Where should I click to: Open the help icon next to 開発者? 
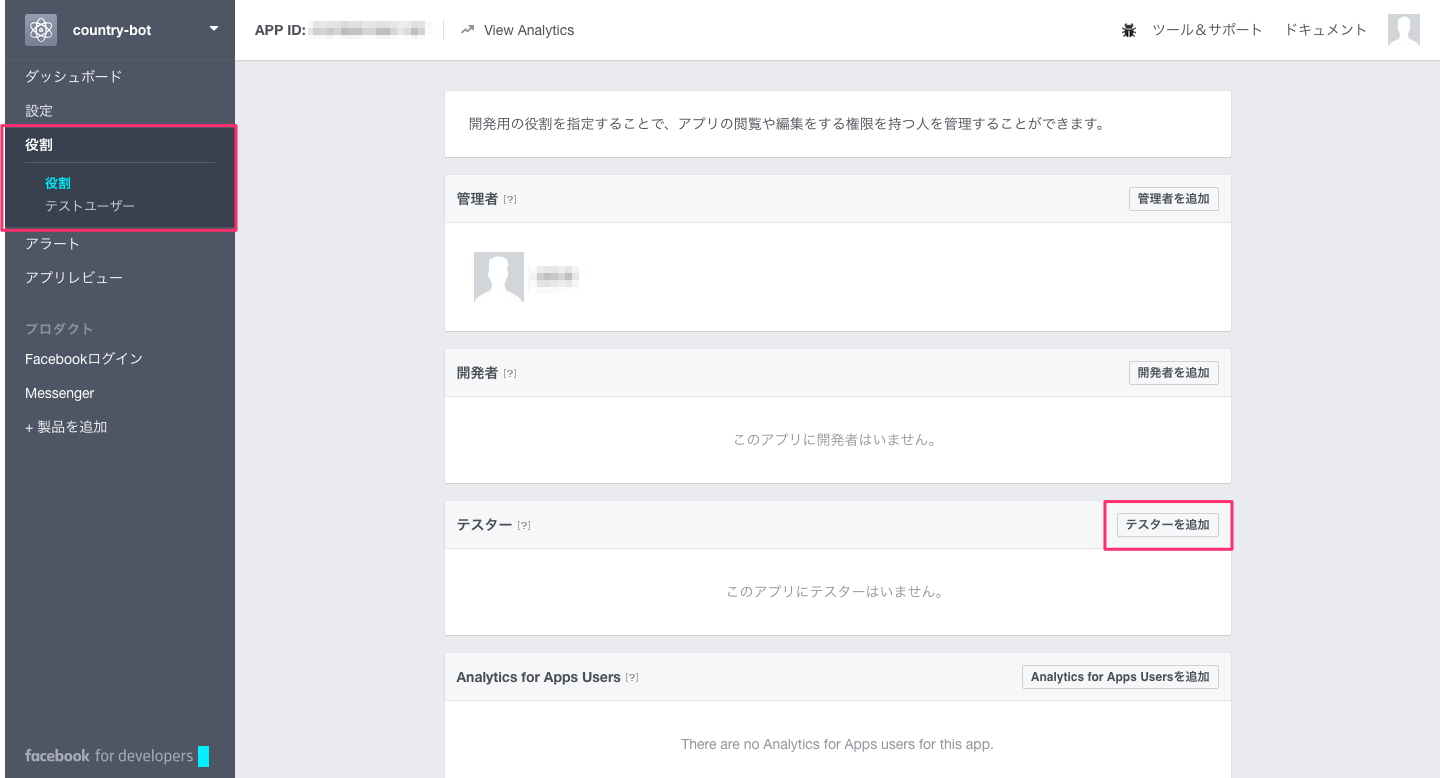point(510,372)
